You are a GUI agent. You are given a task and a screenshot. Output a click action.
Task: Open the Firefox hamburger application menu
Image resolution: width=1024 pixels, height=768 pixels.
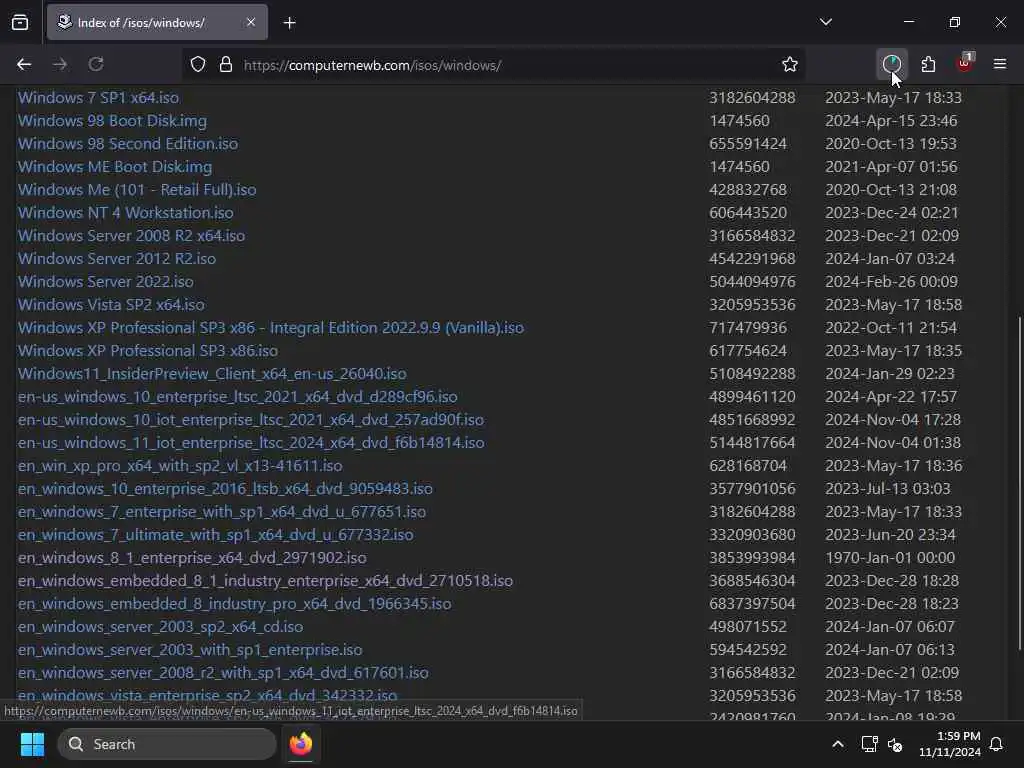click(x=1000, y=64)
